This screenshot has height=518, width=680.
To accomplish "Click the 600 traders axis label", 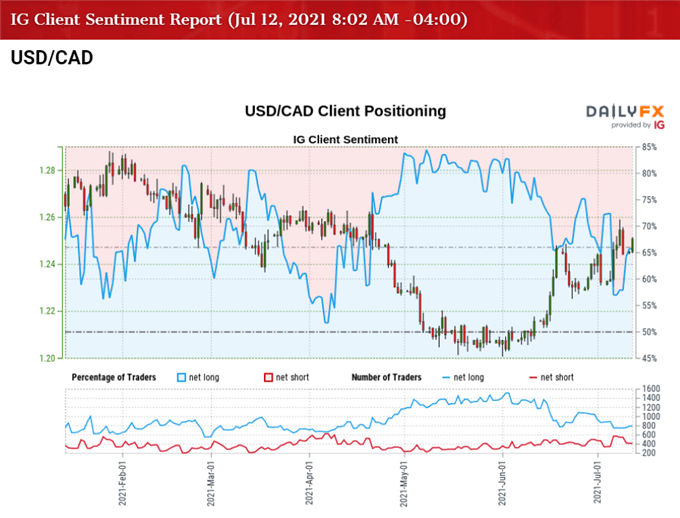I will click(649, 435).
